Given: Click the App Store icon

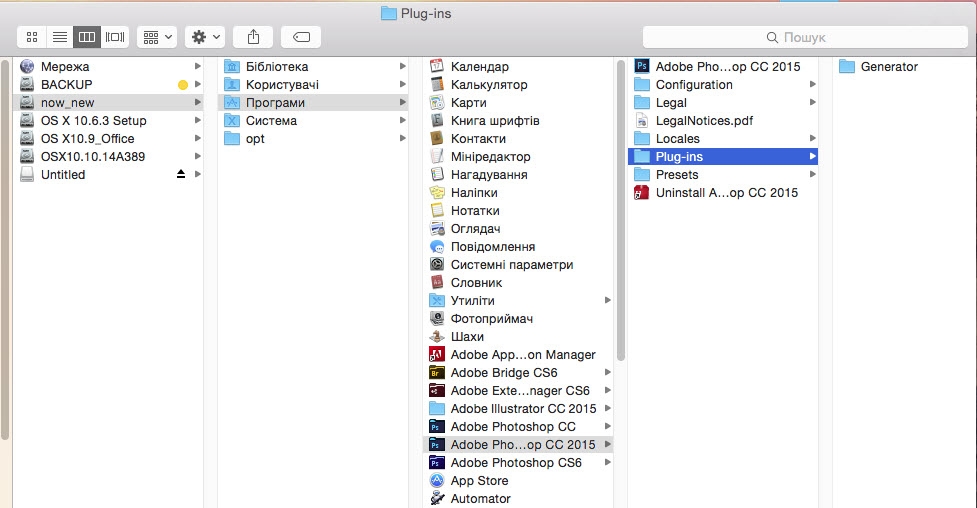Looking at the screenshot, I should 437,481.
